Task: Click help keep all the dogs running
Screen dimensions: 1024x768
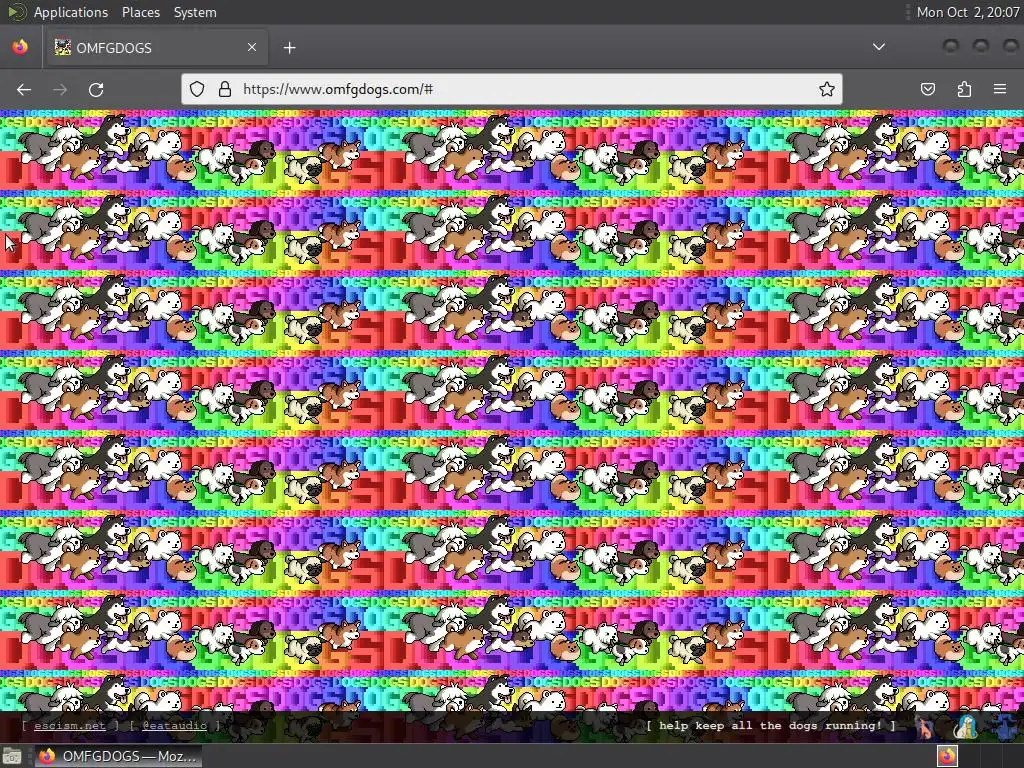Action: coord(771,726)
